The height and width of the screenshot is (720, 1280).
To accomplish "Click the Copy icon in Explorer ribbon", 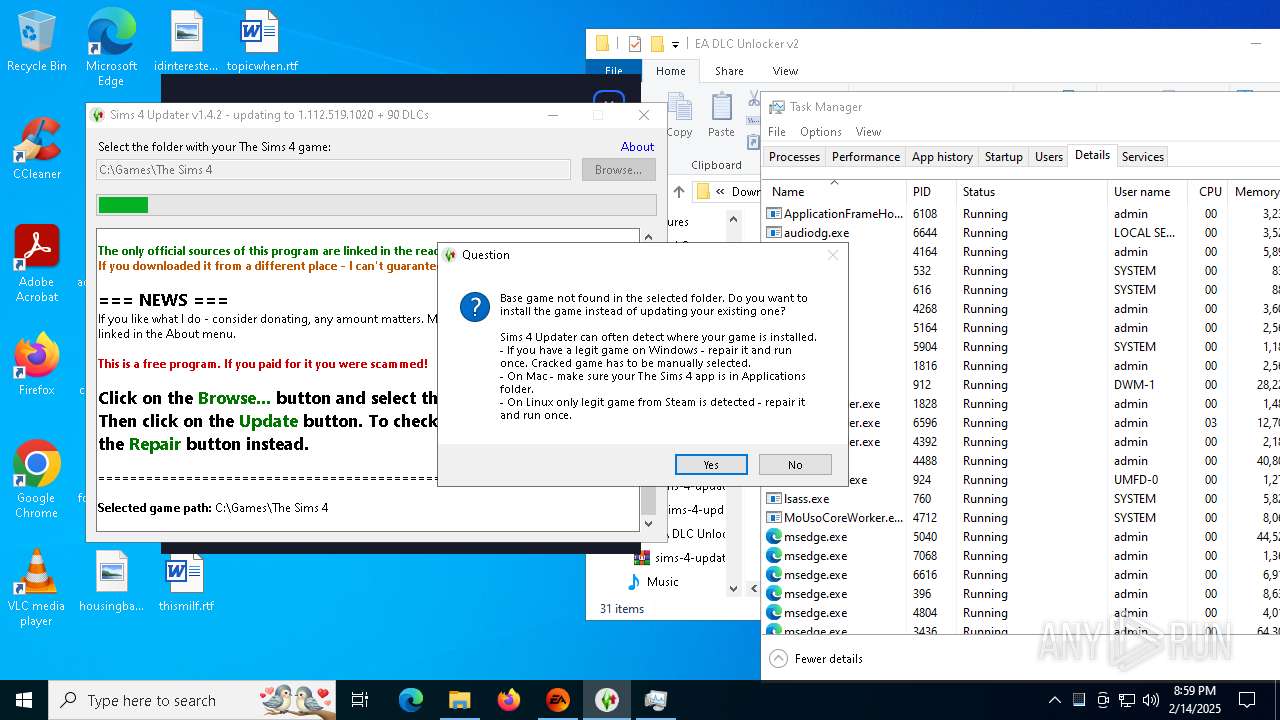I will (x=679, y=115).
